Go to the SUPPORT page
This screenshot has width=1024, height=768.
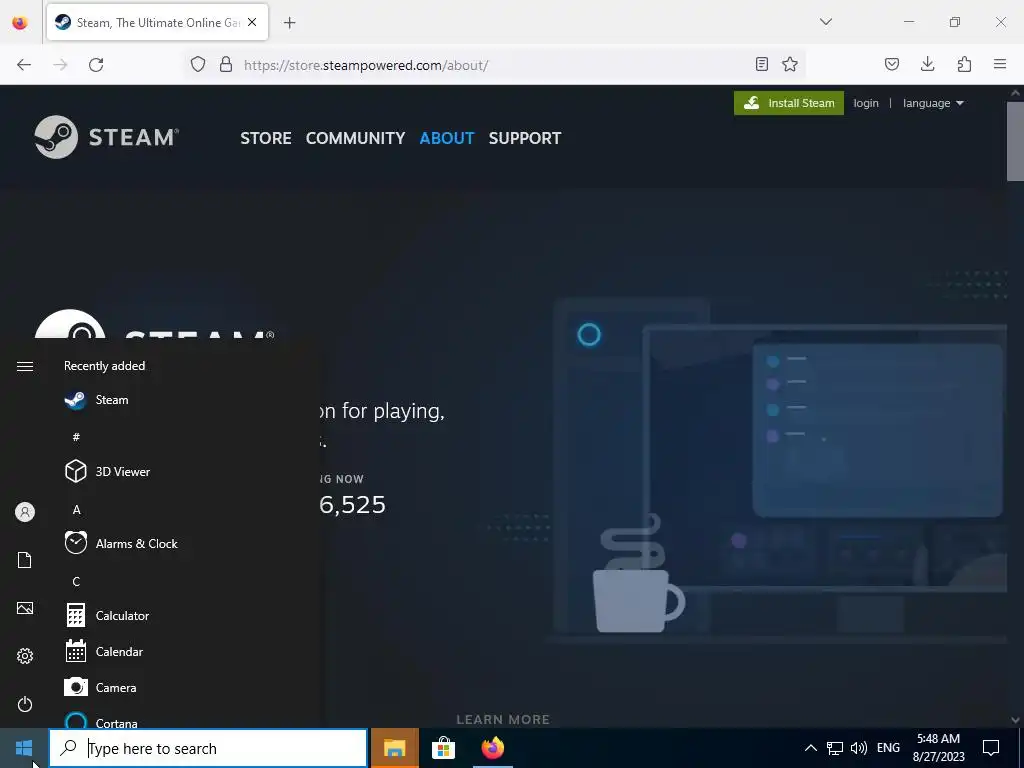pyautogui.click(x=525, y=138)
